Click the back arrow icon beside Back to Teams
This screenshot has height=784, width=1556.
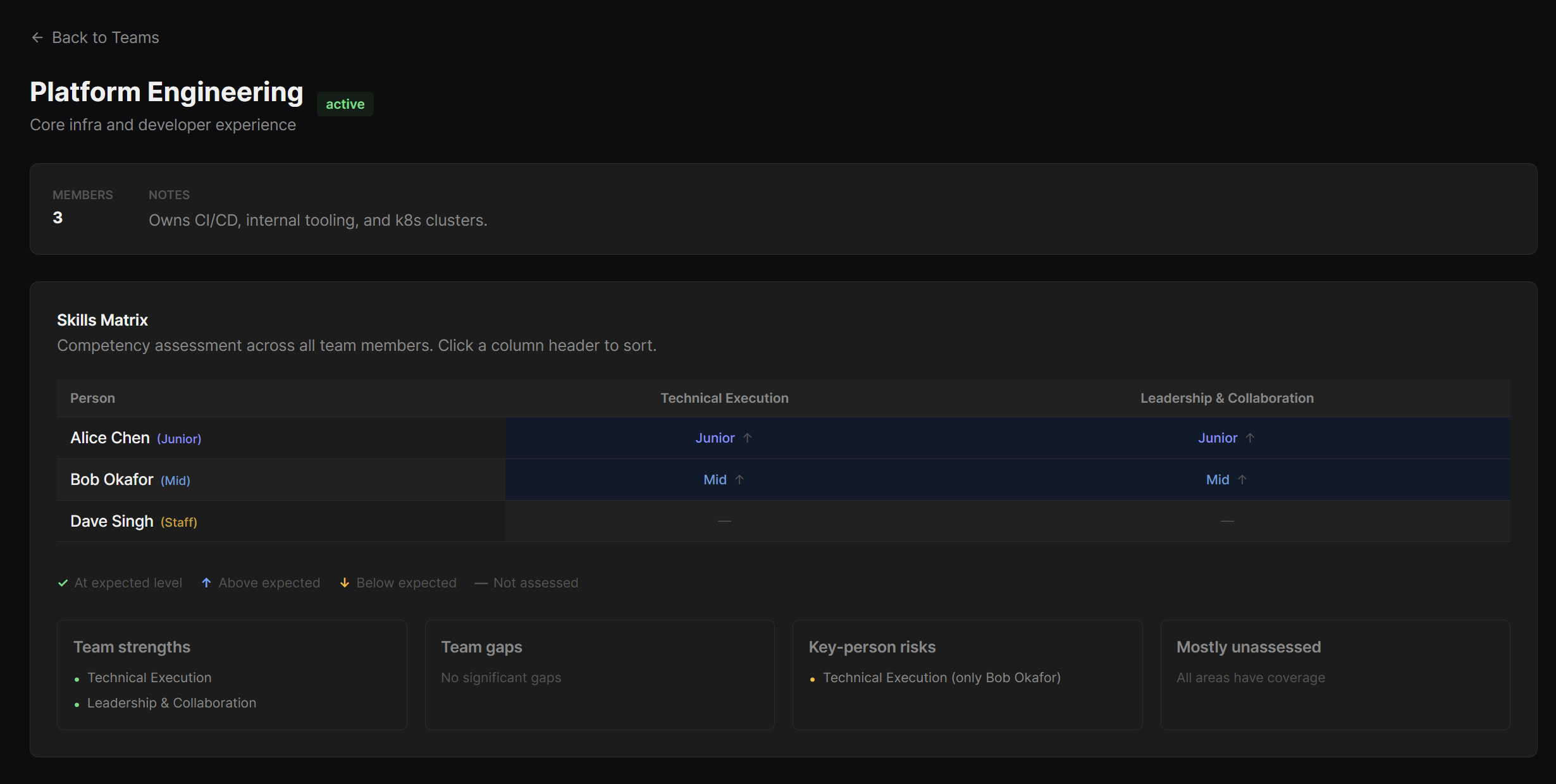[37, 38]
